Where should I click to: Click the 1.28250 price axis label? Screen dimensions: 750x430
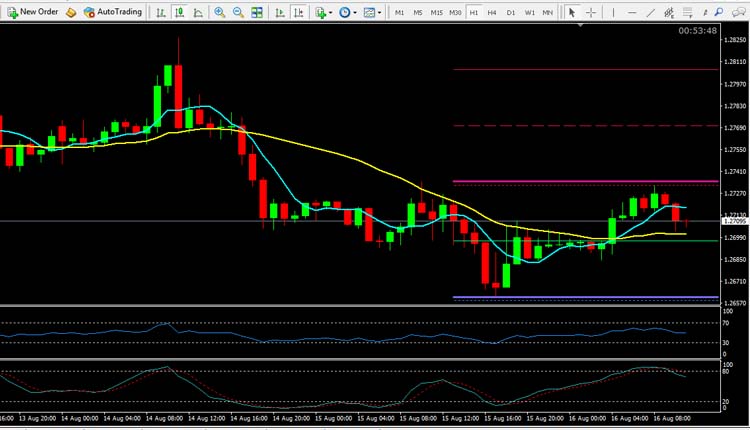tap(735, 40)
